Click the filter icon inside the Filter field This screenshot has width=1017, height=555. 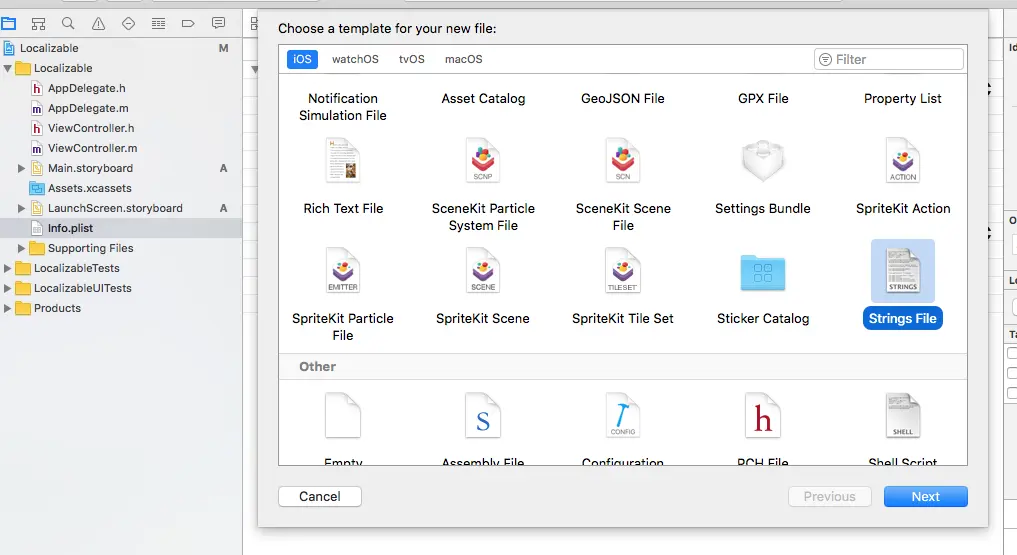point(825,60)
